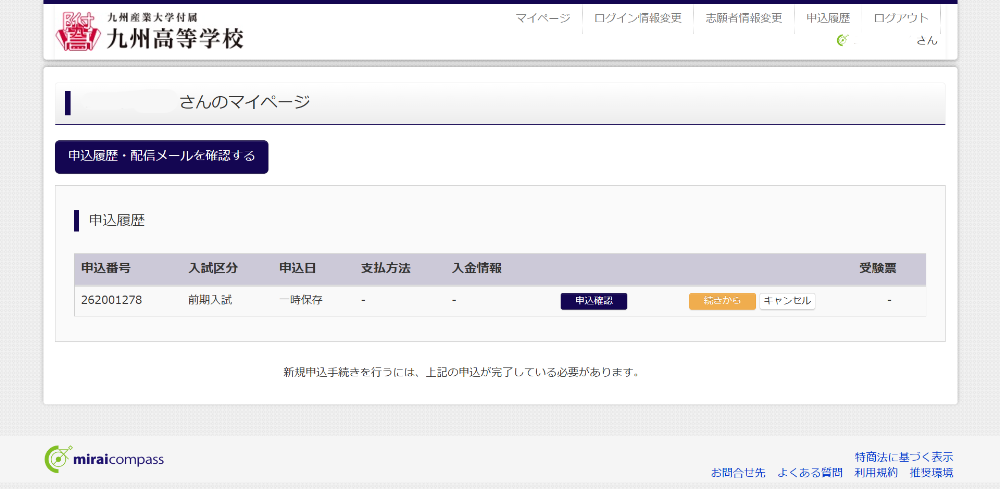This screenshot has height=489, width=1000.
Task: Log out using the ログアウト menu item
Action: pos(900,18)
